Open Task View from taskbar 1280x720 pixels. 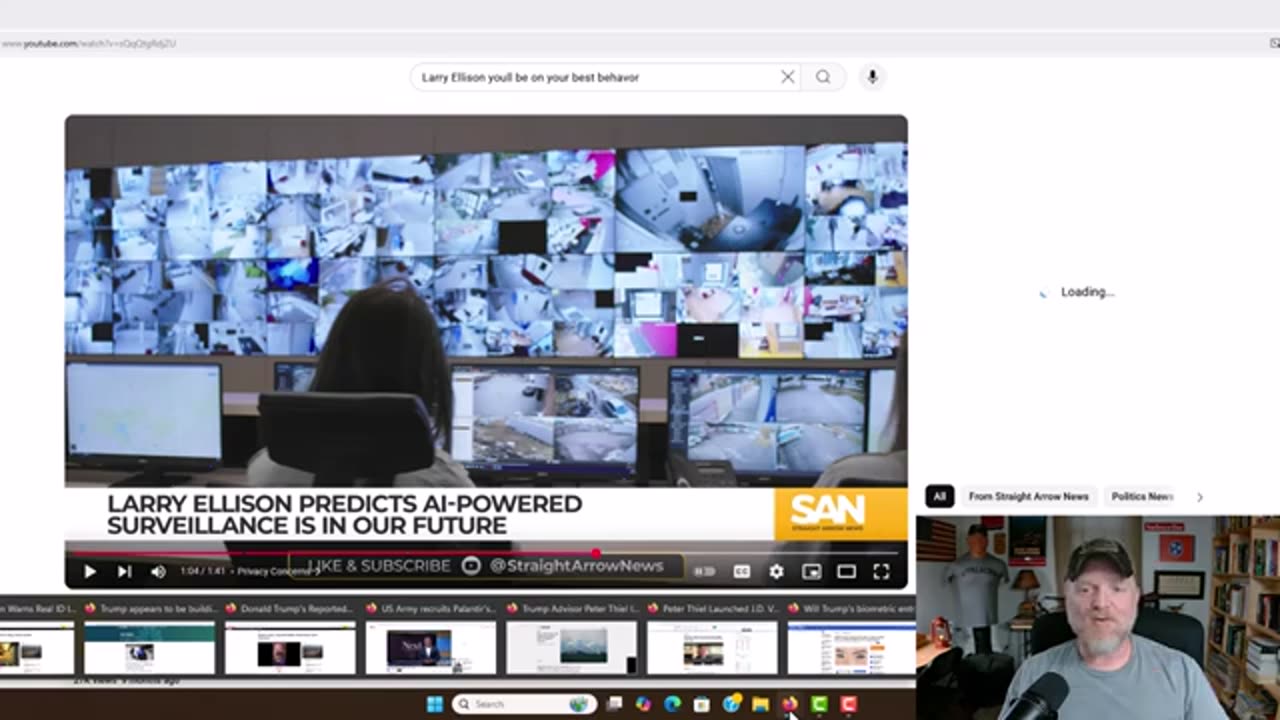614,704
